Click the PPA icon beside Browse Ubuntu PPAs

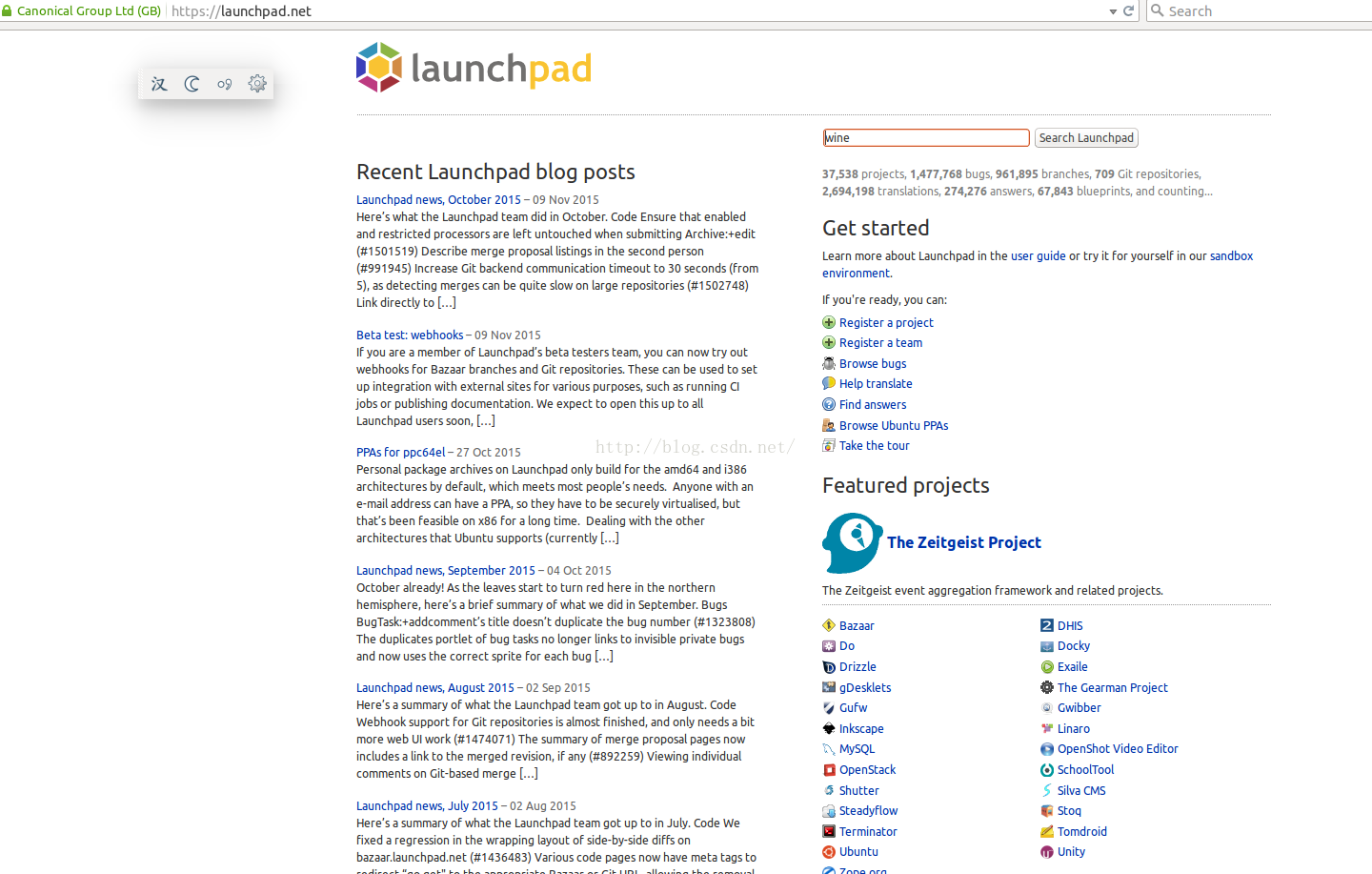pos(829,425)
